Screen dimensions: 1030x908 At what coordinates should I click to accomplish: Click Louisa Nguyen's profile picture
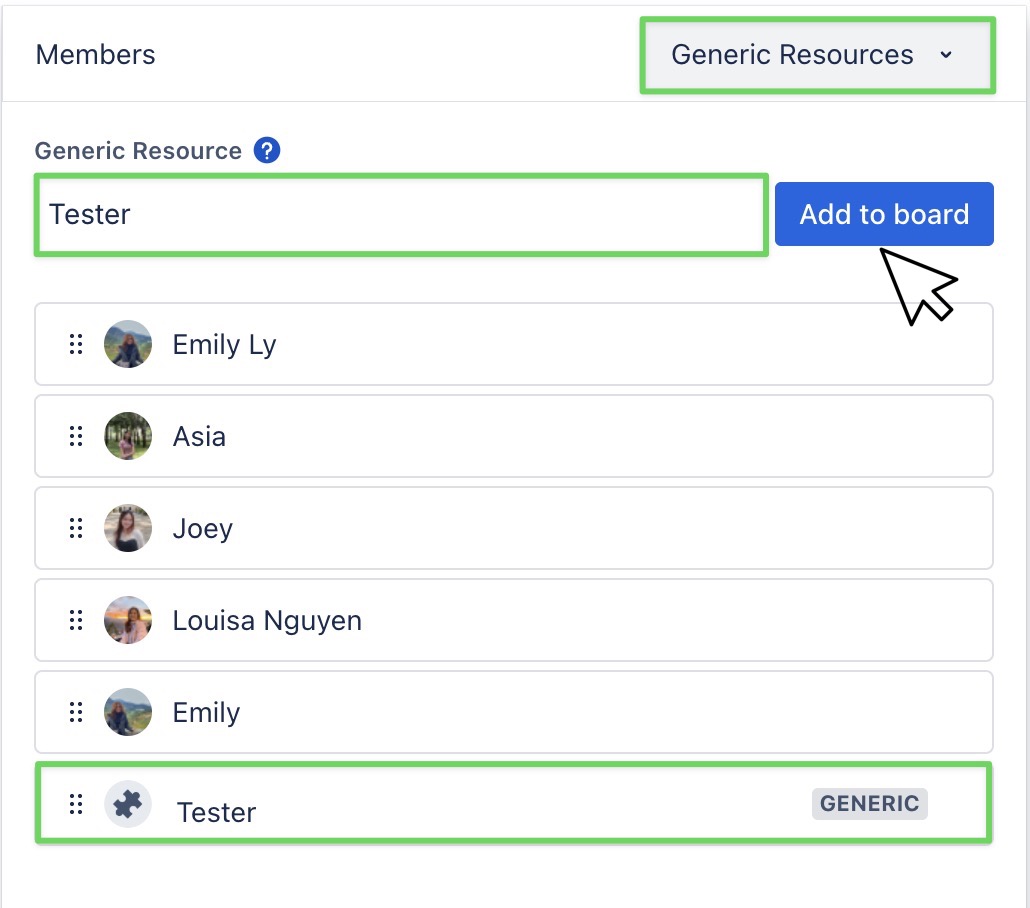click(128, 620)
